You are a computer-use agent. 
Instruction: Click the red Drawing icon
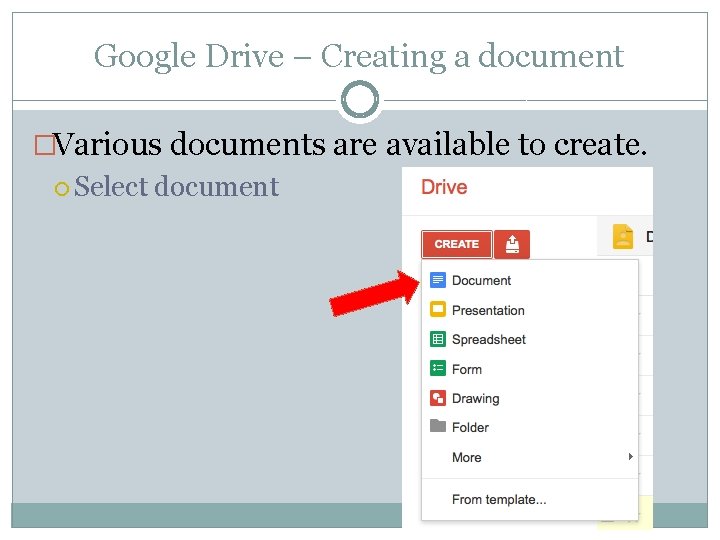click(438, 398)
